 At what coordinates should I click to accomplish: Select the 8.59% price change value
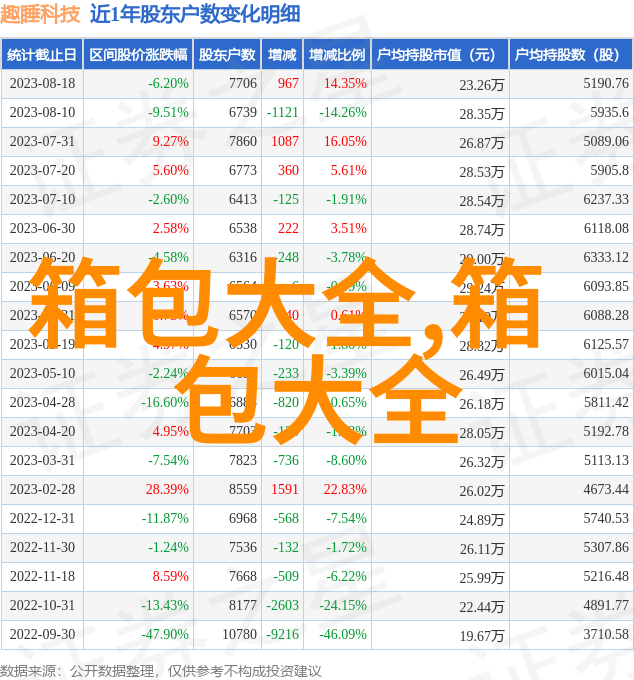pyautogui.click(x=170, y=577)
